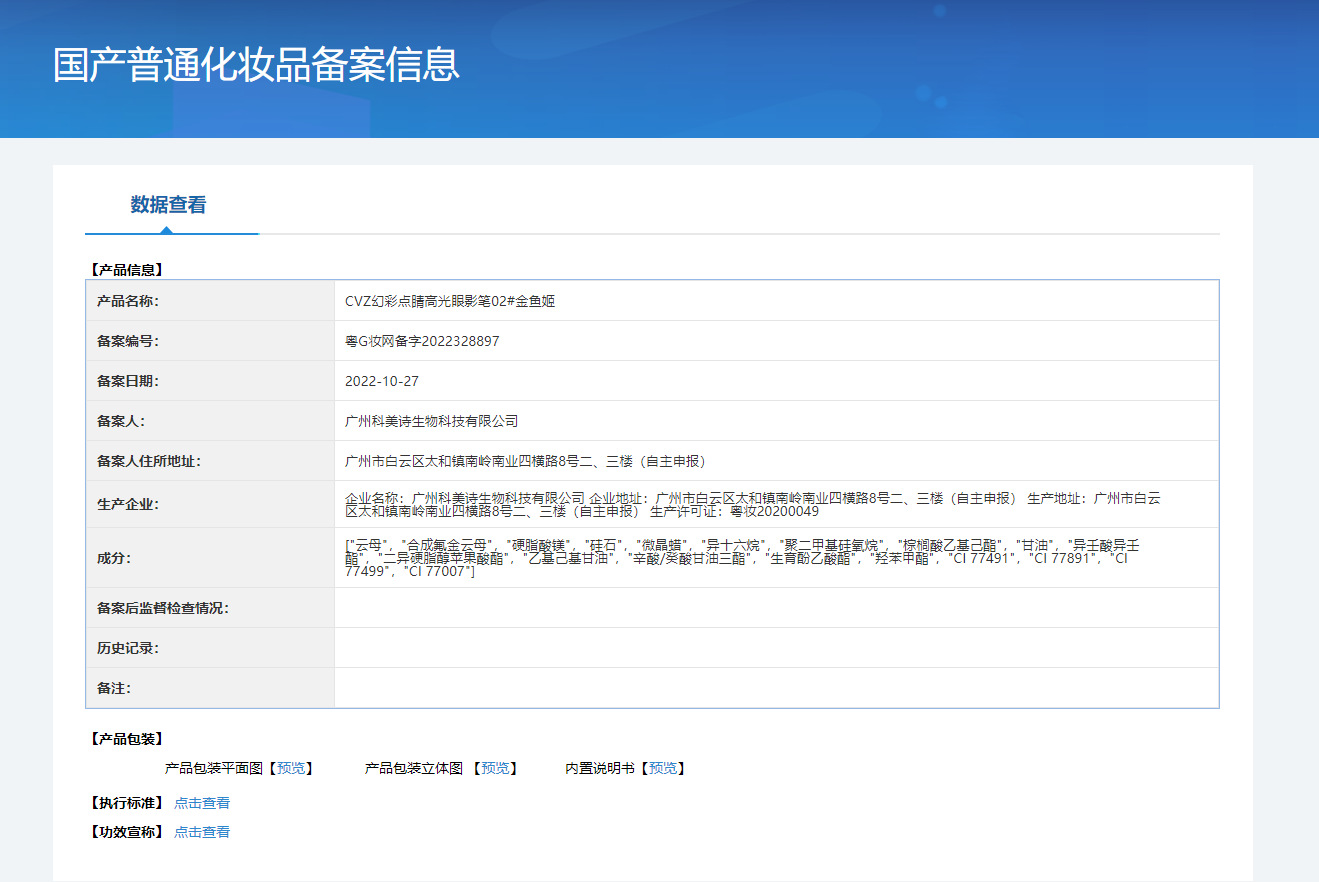Click the empty 历史记录 cell
This screenshot has height=882, width=1319.
[x=776, y=648]
